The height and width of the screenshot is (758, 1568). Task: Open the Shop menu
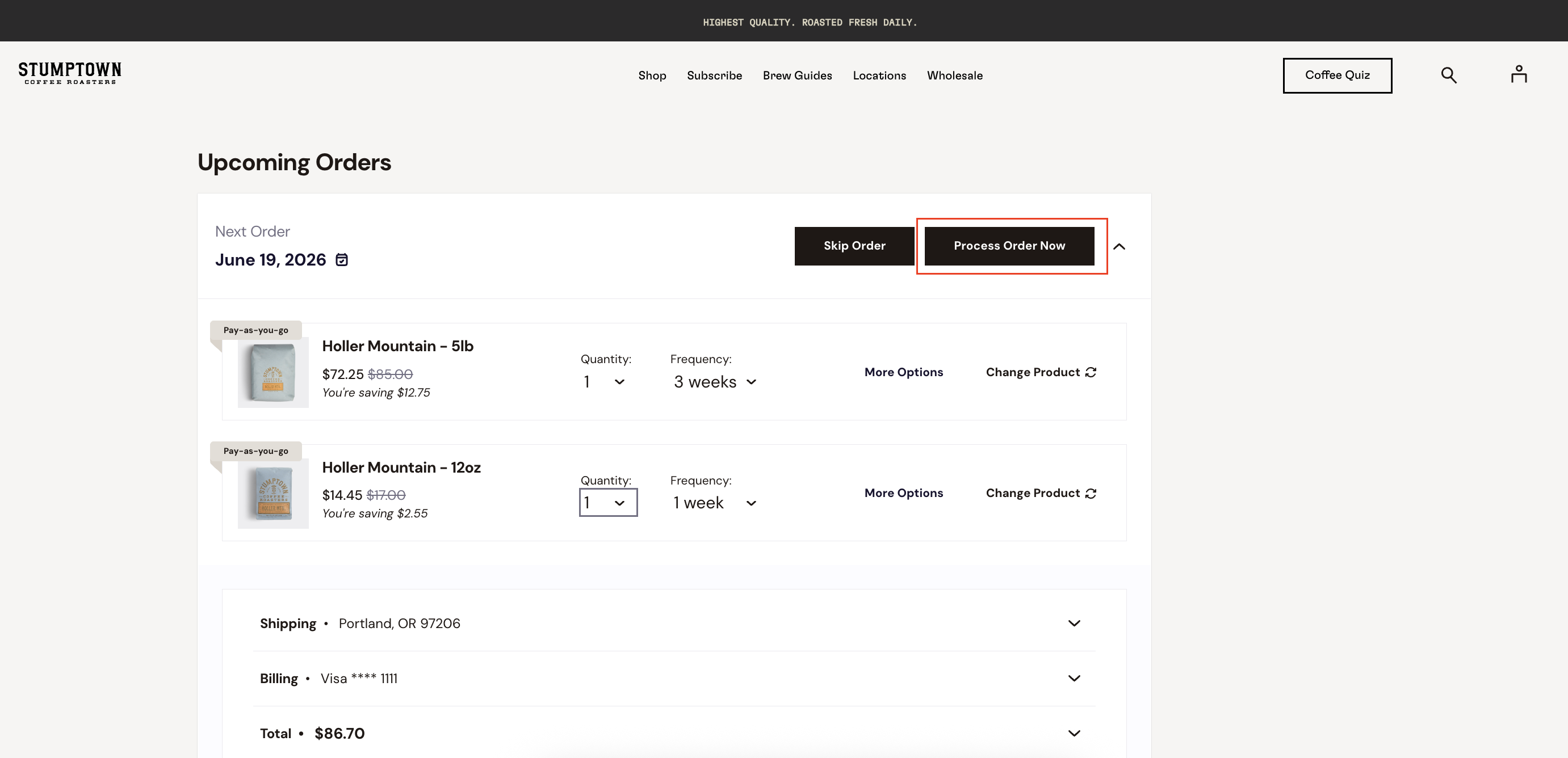click(652, 75)
